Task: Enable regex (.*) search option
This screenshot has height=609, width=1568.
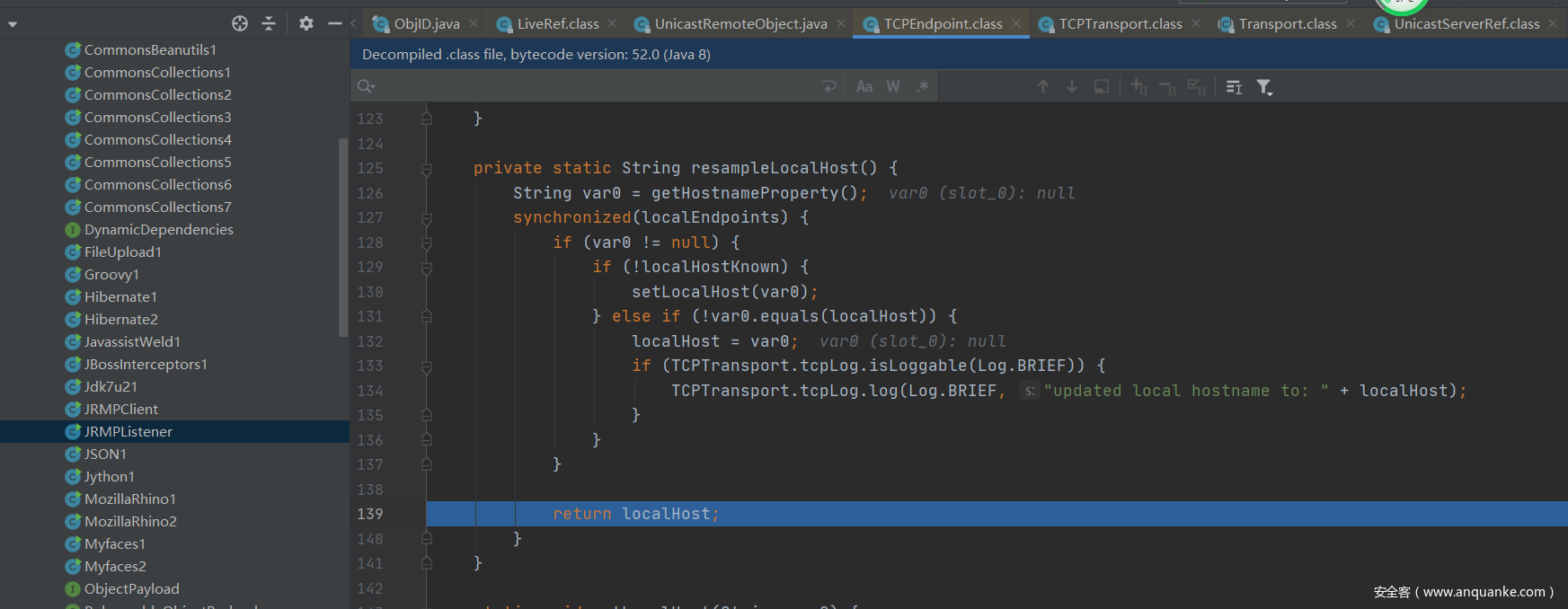Action: click(922, 86)
